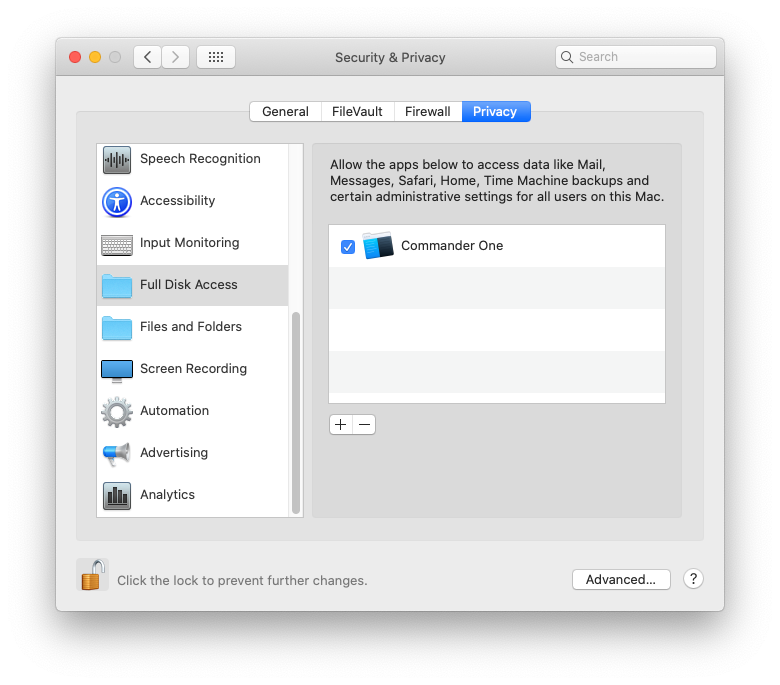Switch to the General tab

tap(285, 112)
